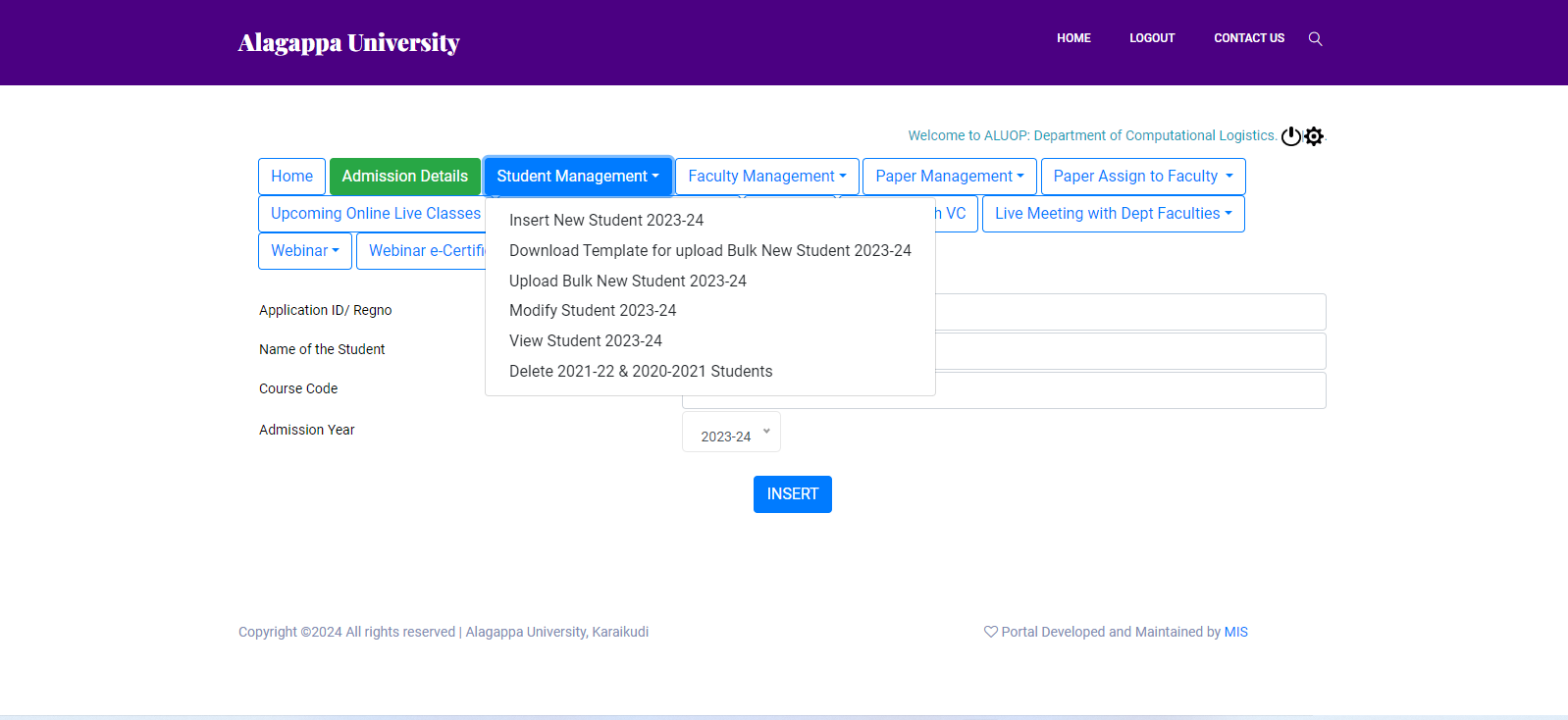The height and width of the screenshot is (720, 1568).
Task: Click the Admission Year label
Action: (307, 430)
